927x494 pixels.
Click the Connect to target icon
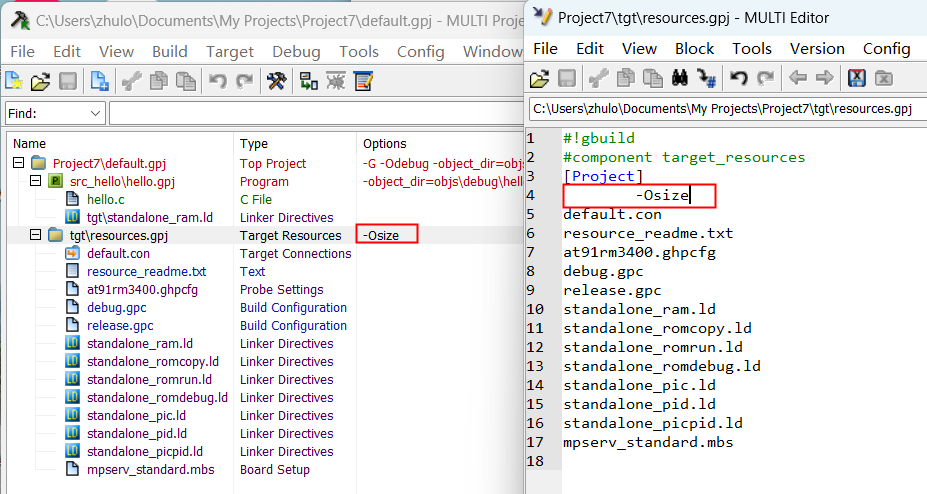click(x=308, y=81)
